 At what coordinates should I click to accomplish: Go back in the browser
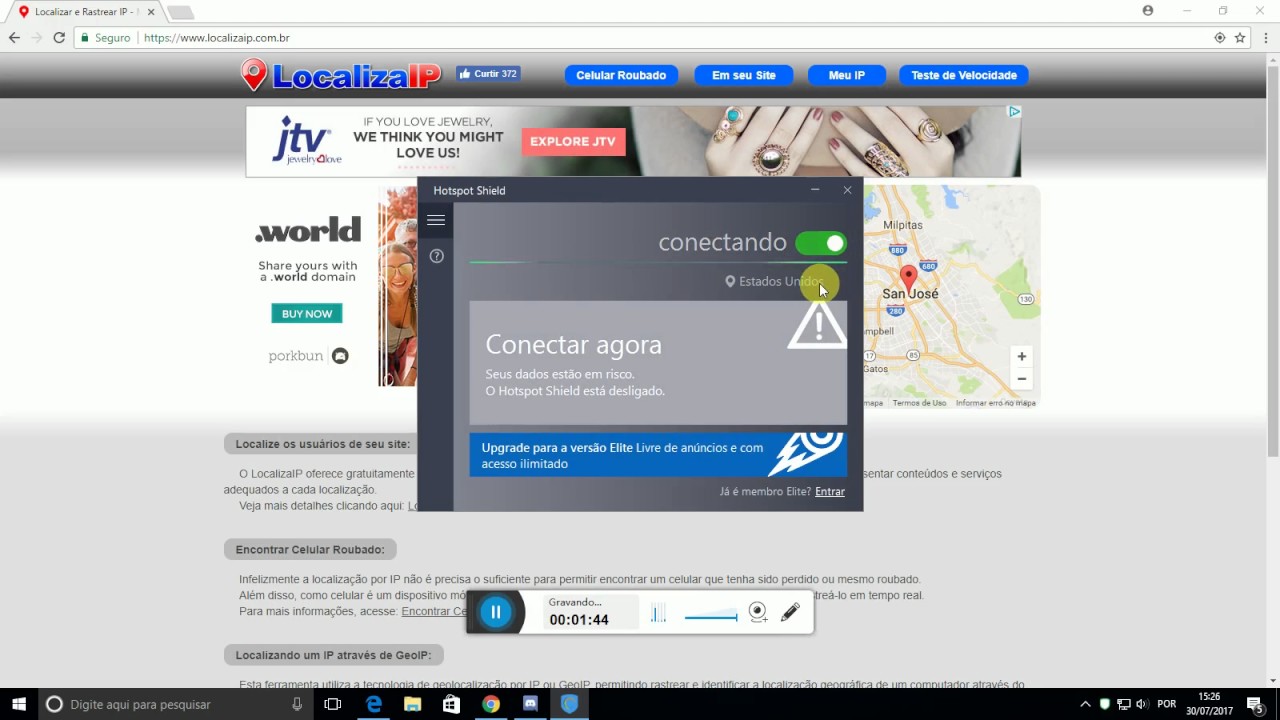[x=14, y=38]
